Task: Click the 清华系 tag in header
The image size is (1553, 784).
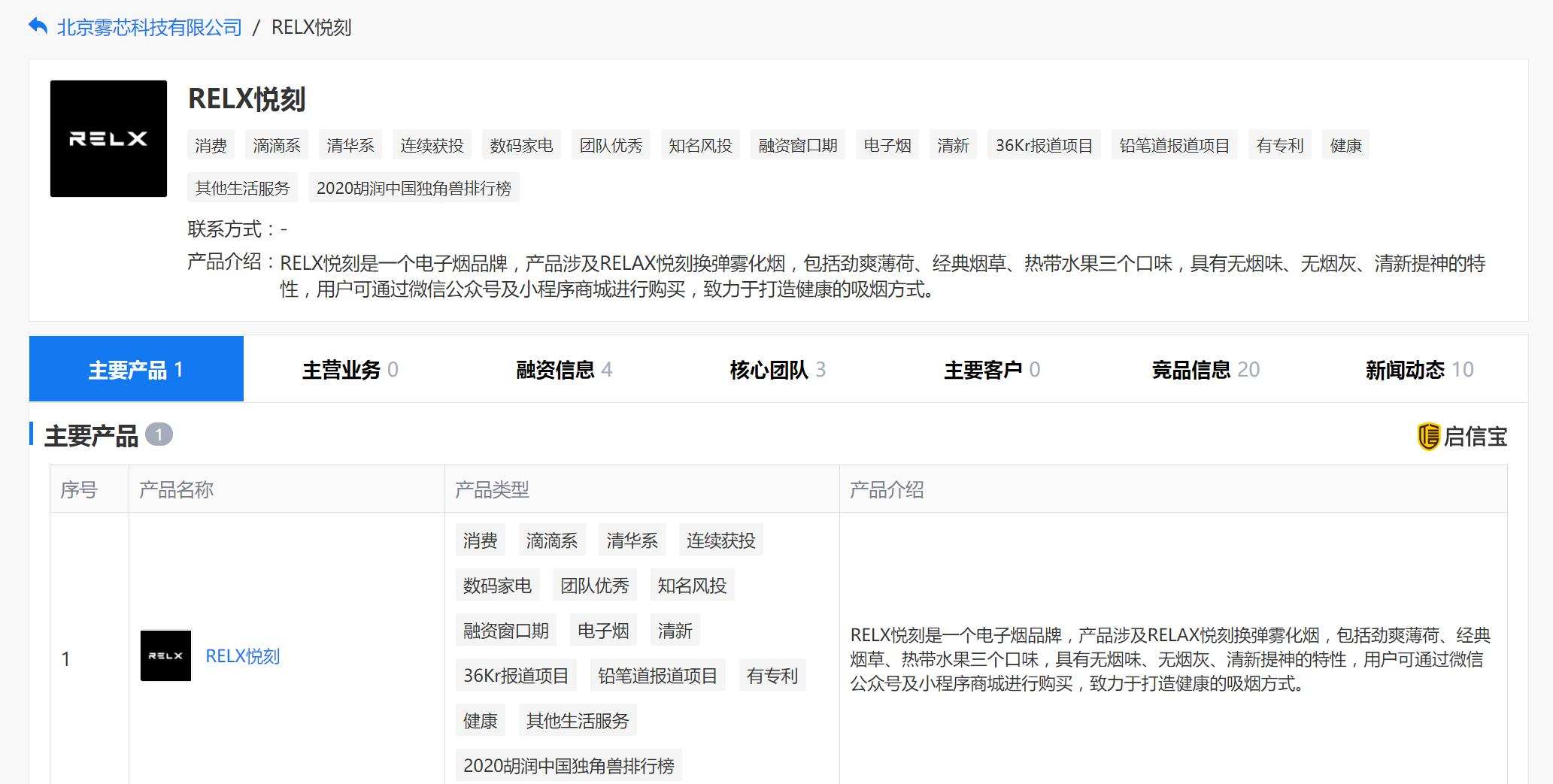Action: [350, 144]
